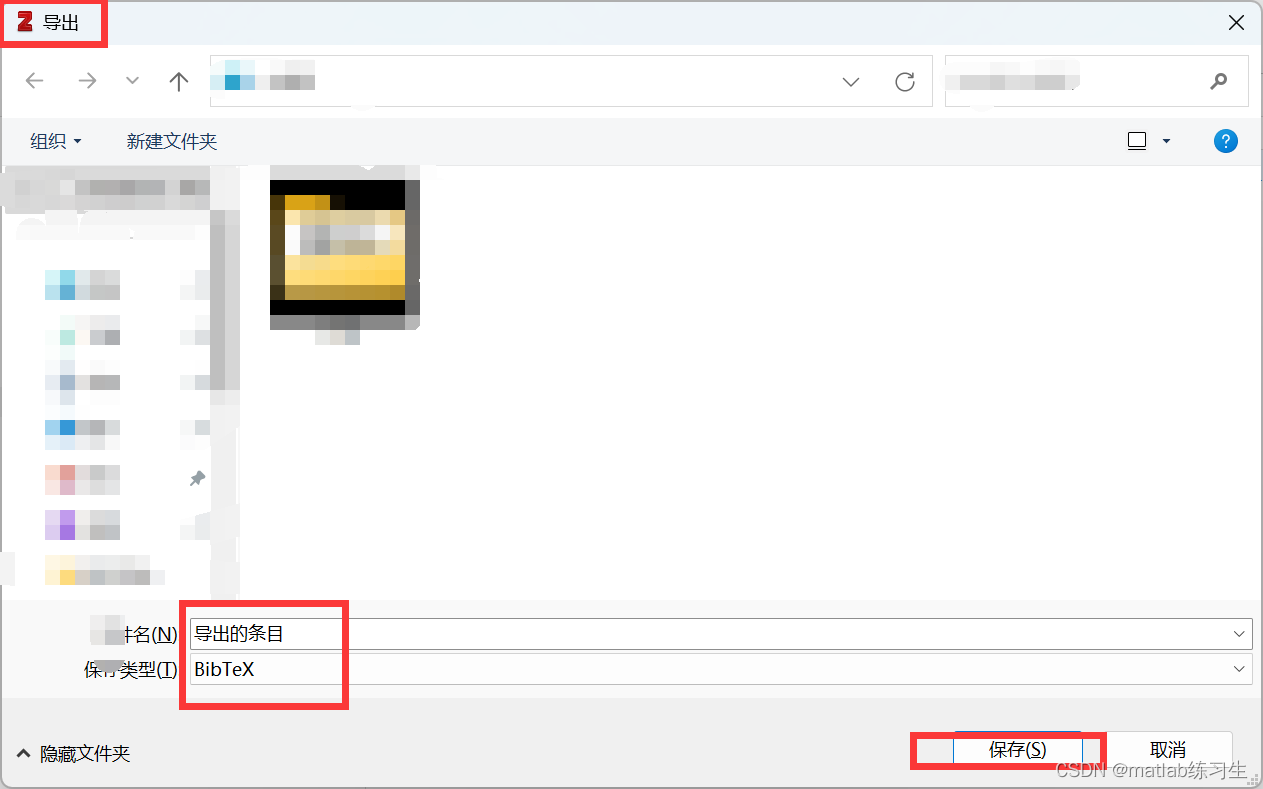Create a folder with 新建文件夹
This screenshot has width=1263, height=789.
pos(172,142)
